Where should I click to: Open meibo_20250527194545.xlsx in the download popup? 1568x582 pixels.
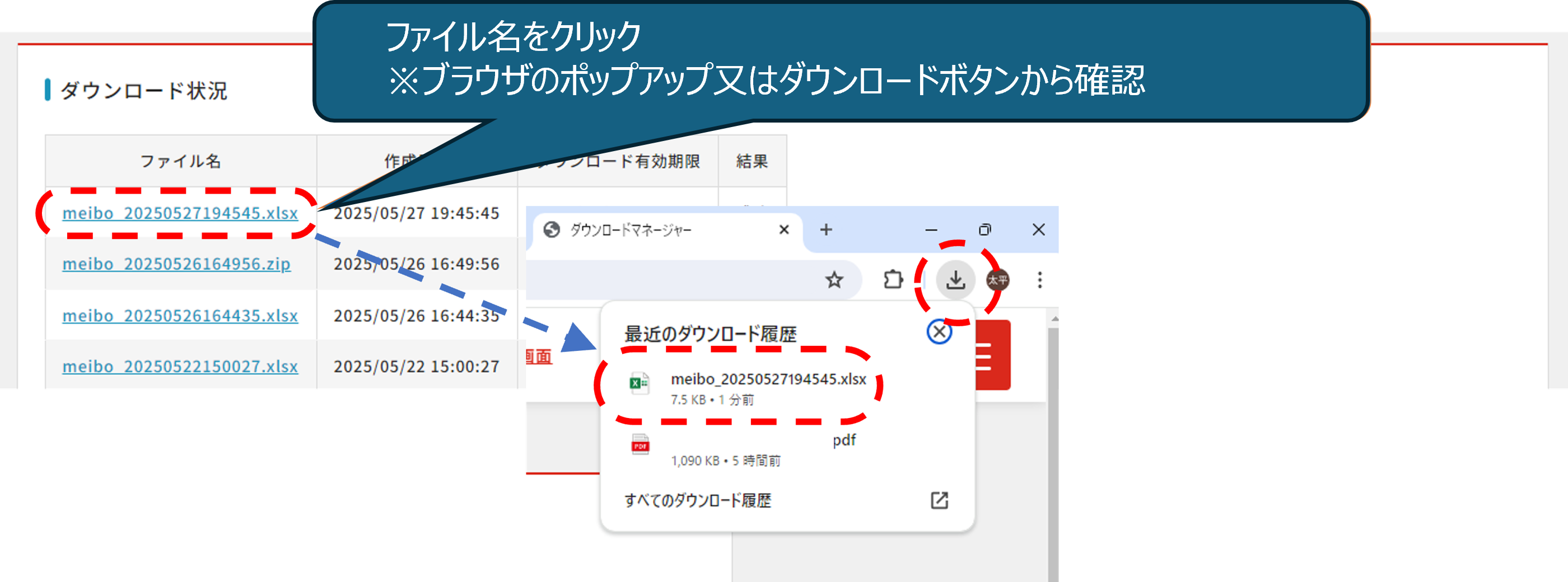click(x=768, y=379)
